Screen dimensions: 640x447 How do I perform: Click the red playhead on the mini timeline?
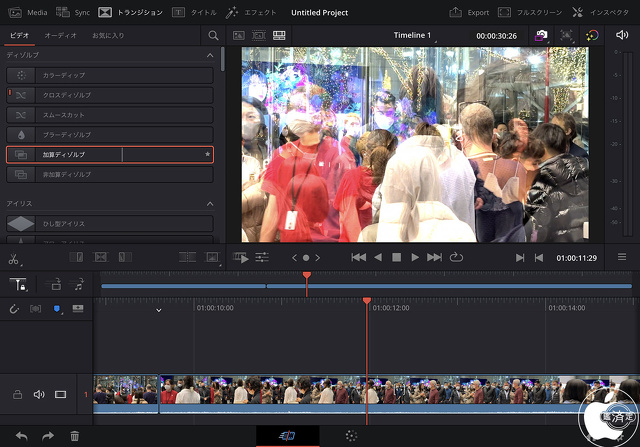point(306,276)
